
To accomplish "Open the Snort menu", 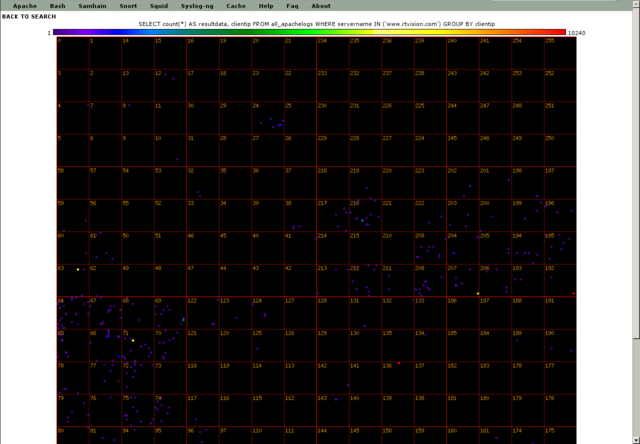I will pos(128,6).
